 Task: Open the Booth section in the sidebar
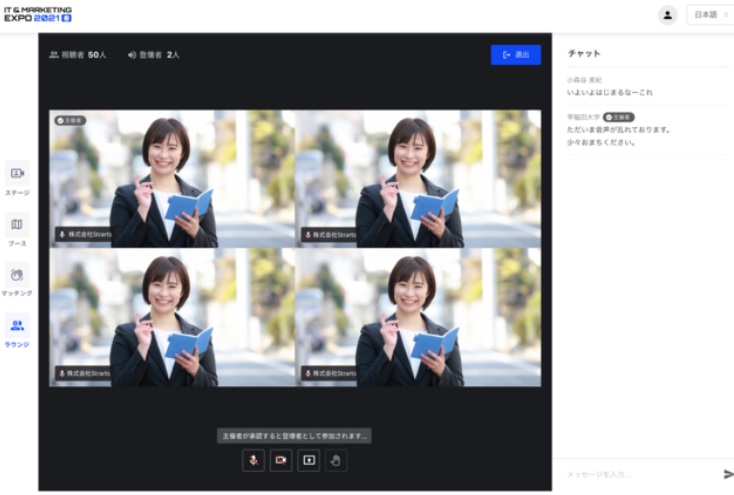(x=17, y=229)
